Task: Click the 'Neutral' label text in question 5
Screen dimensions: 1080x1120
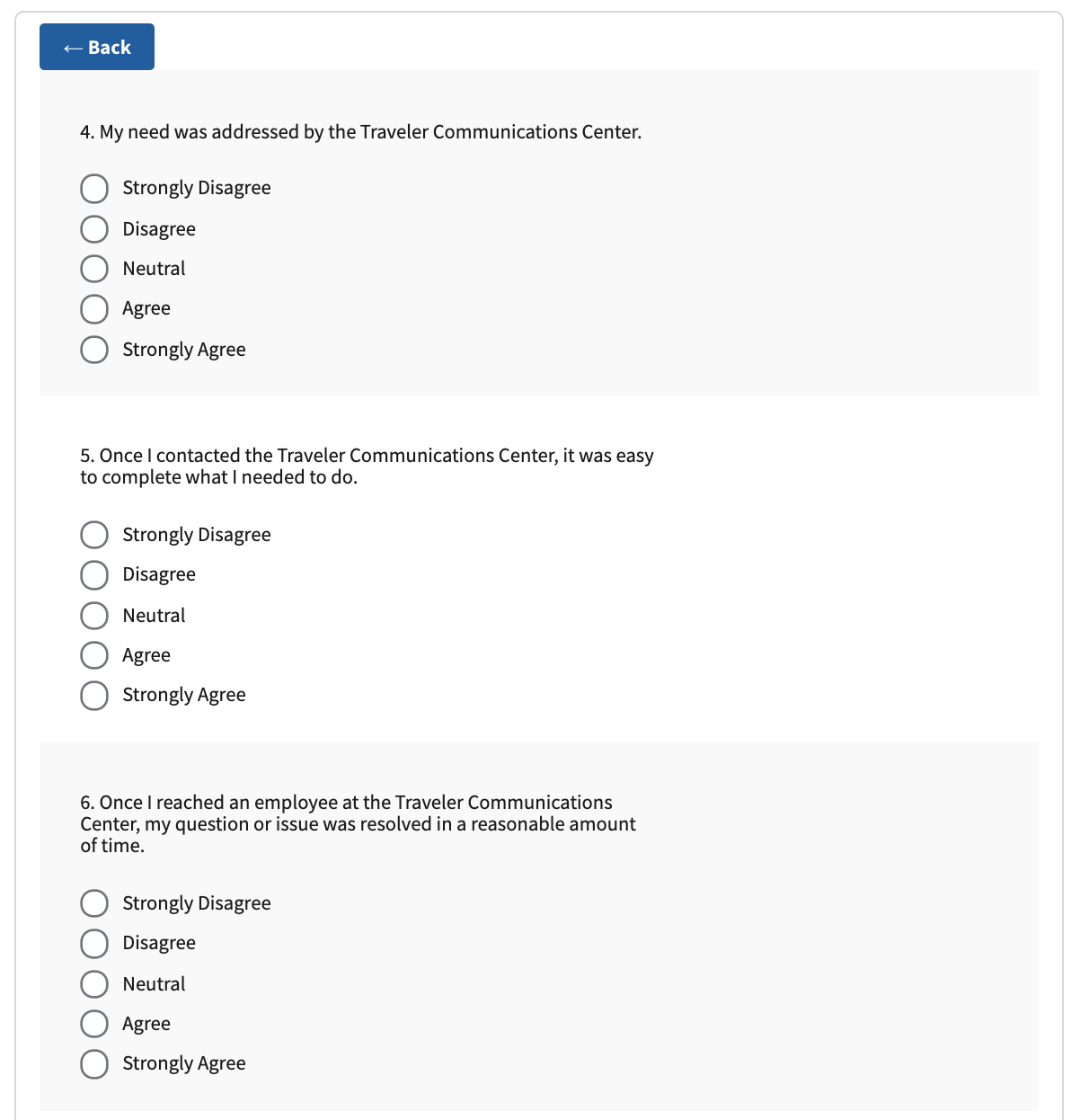Action: (x=154, y=616)
